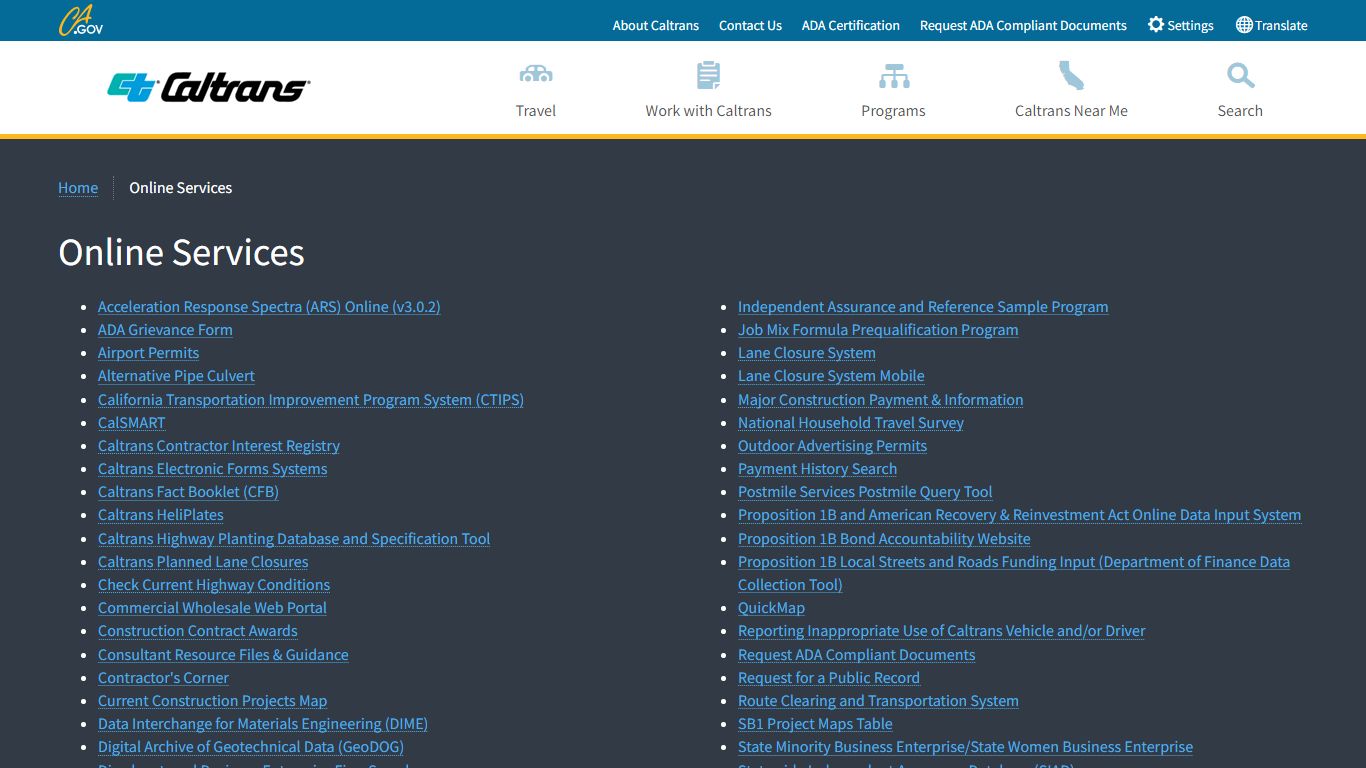The image size is (1366, 768).
Task: Open Data Interchange for Materials Engineering (DIME)
Action: [x=263, y=724]
